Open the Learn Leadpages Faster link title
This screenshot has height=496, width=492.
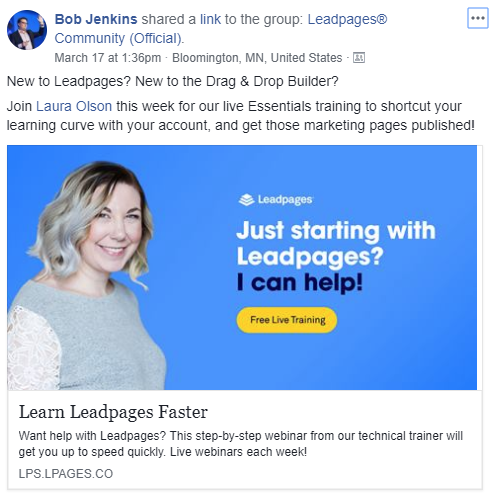(113, 412)
